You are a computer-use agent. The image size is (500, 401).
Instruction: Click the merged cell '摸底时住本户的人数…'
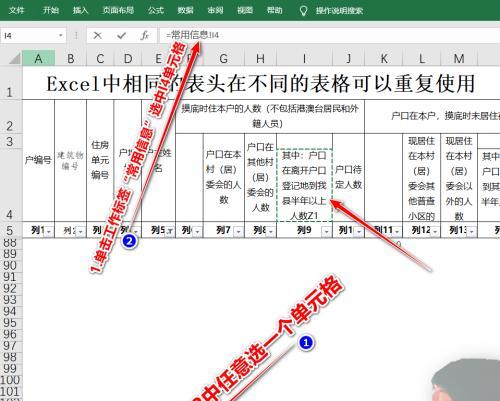[270, 116]
